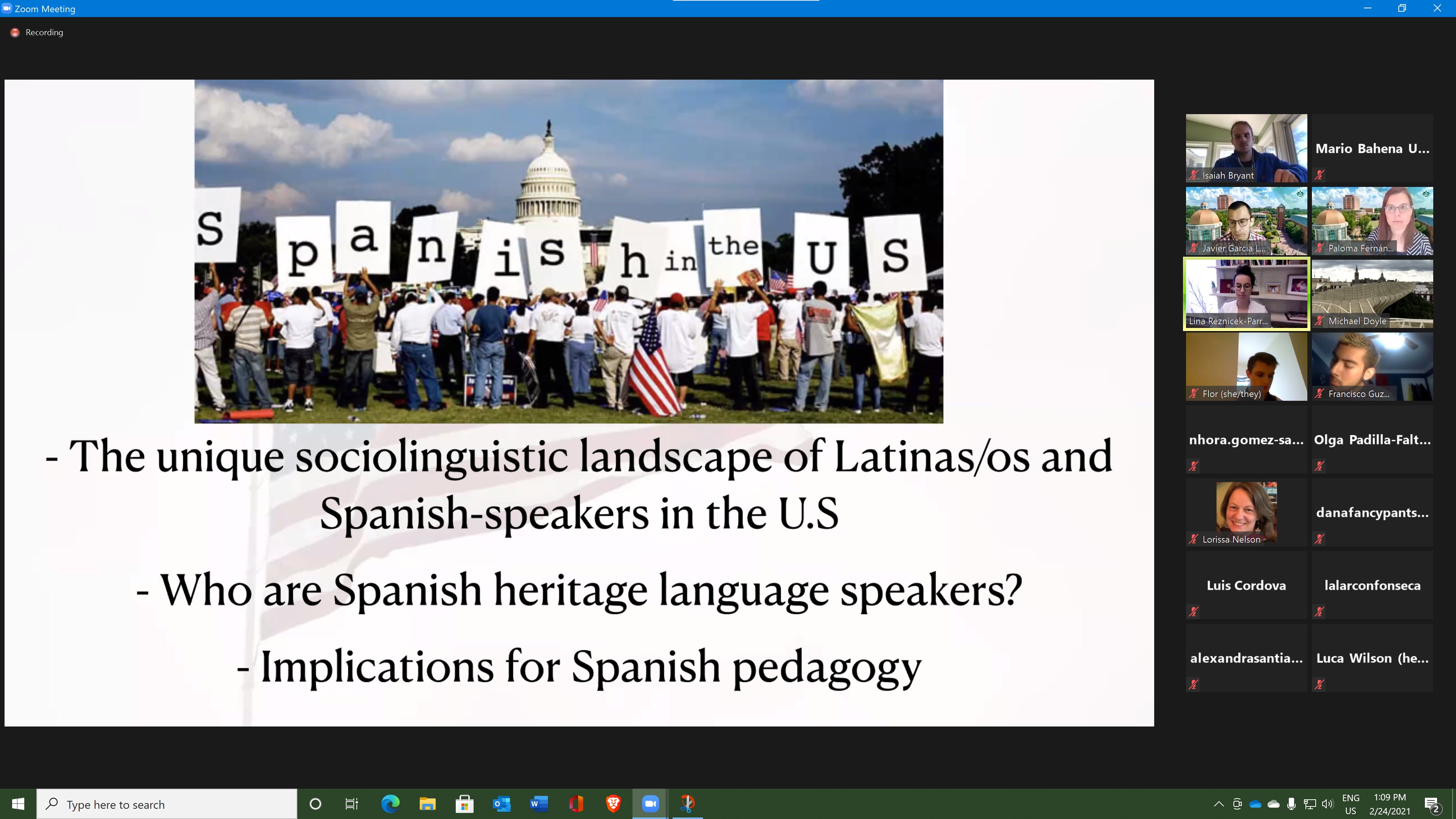Click the muted mic icon on the danafancypants tile
The height and width of the screenshot is (819, 1456).
1319,539
